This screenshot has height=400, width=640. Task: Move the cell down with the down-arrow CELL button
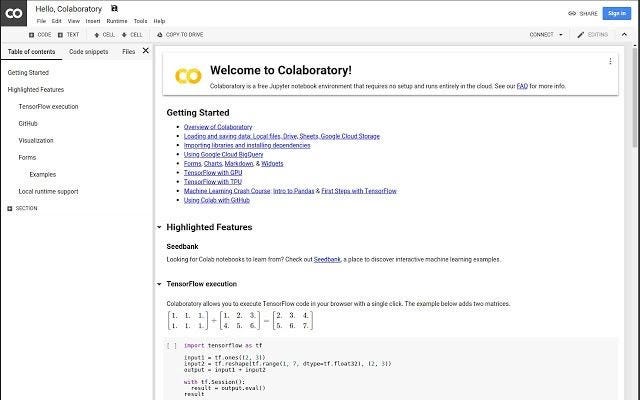(132, 35)
